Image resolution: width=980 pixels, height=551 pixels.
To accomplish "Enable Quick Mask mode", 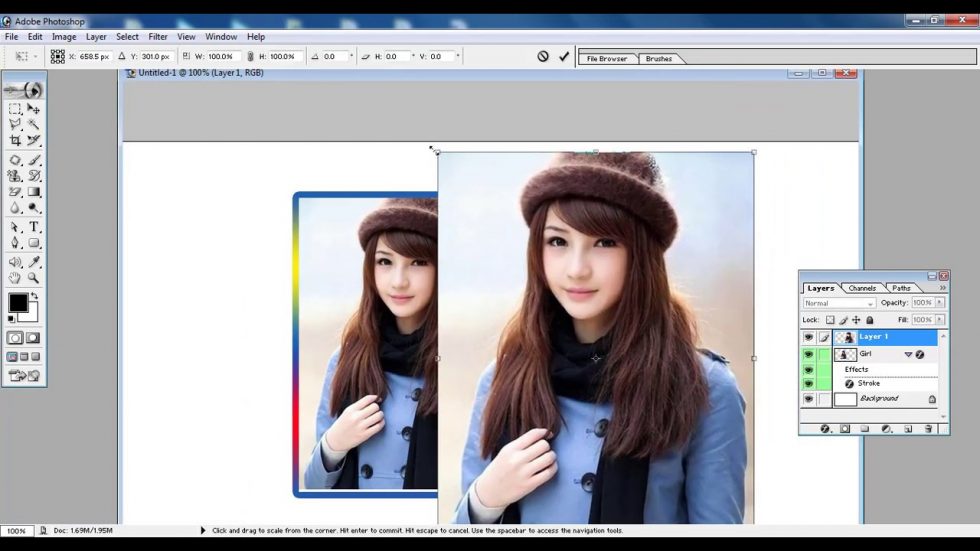I will 33,338.
